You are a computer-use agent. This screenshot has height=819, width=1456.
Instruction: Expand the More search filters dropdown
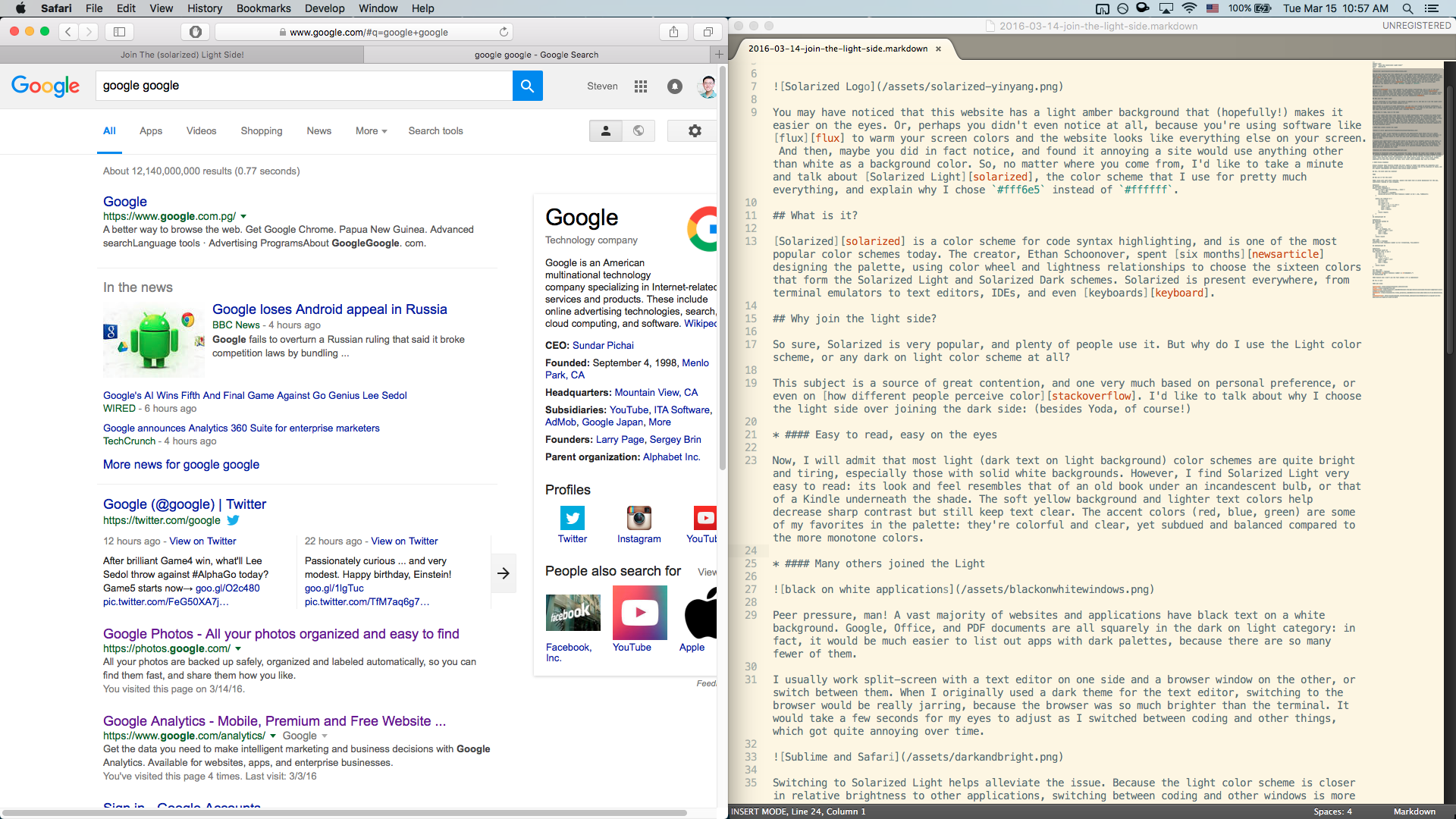371,131
